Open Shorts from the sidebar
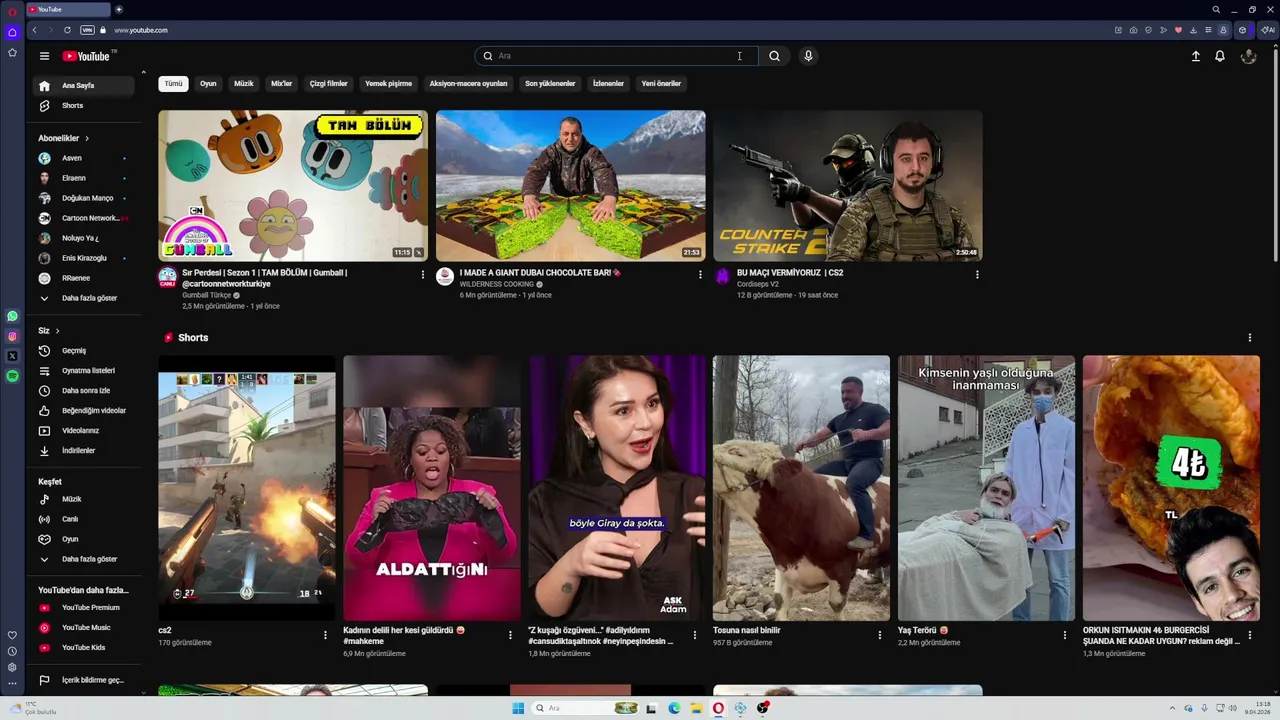The height and width of the screenshot is (720, 1280). point(84,106)
